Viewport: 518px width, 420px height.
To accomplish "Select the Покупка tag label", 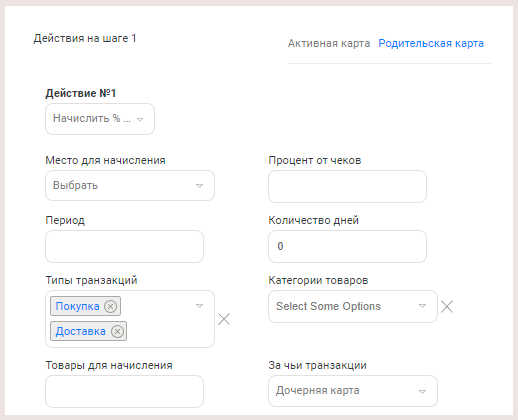I will pos(77,306).
